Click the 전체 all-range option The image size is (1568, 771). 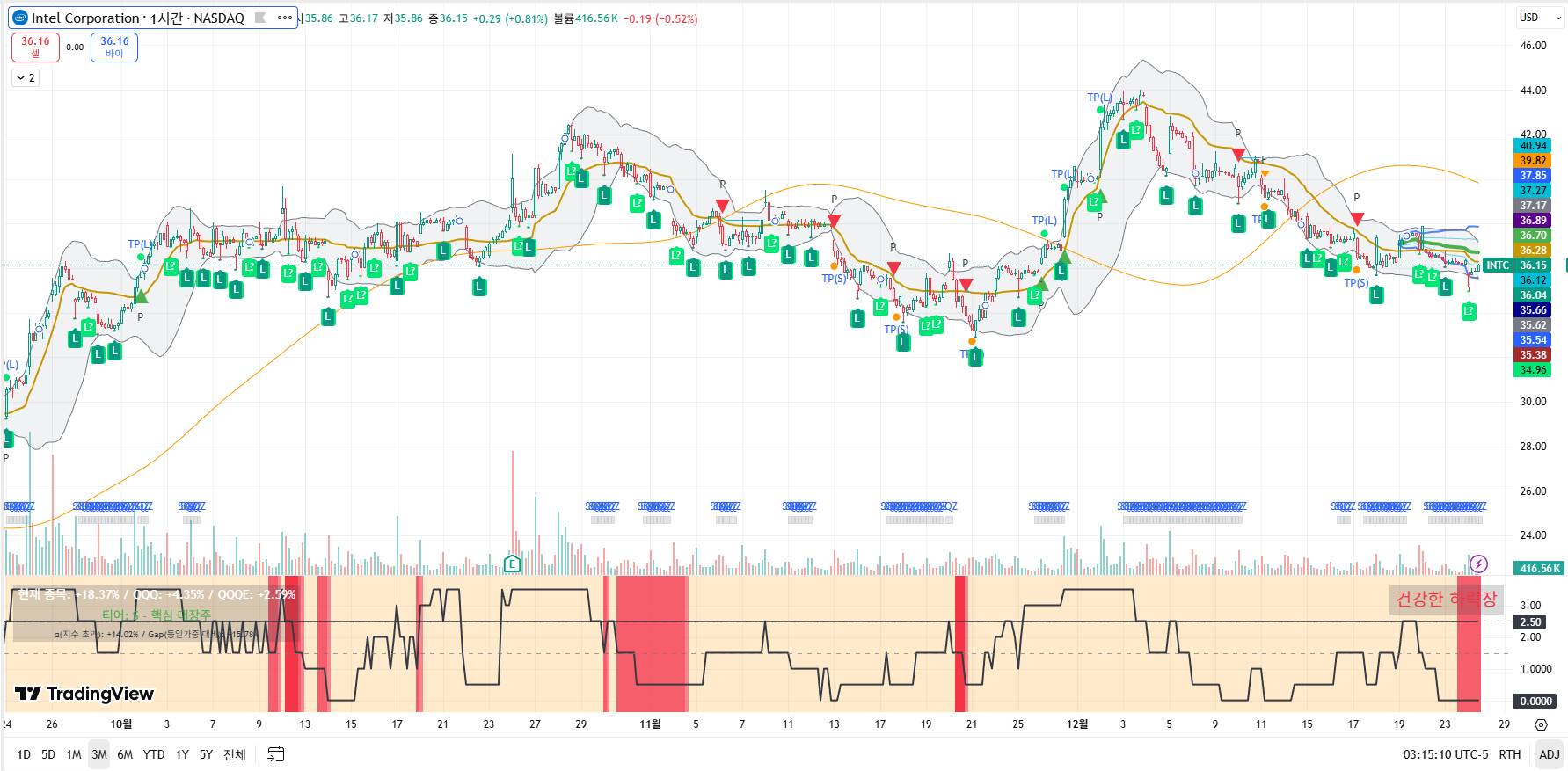click(235, 754)
